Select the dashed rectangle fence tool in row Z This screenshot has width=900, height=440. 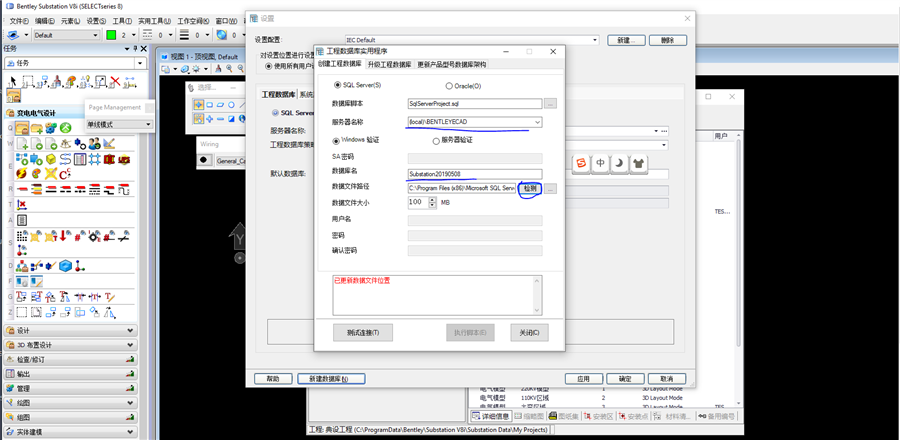point(22,312)
